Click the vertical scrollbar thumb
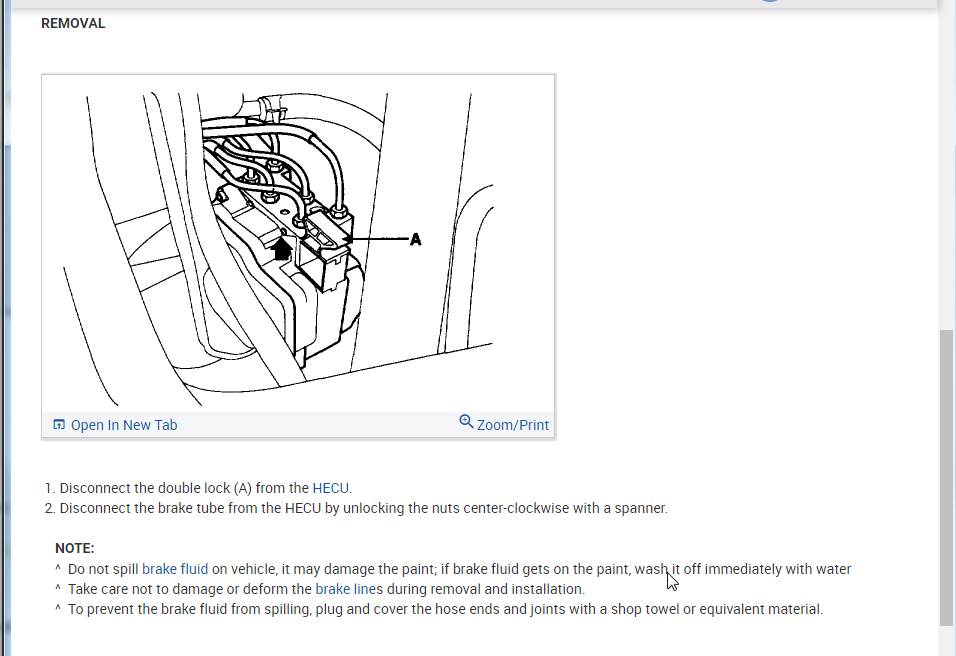 coord(946,477)
